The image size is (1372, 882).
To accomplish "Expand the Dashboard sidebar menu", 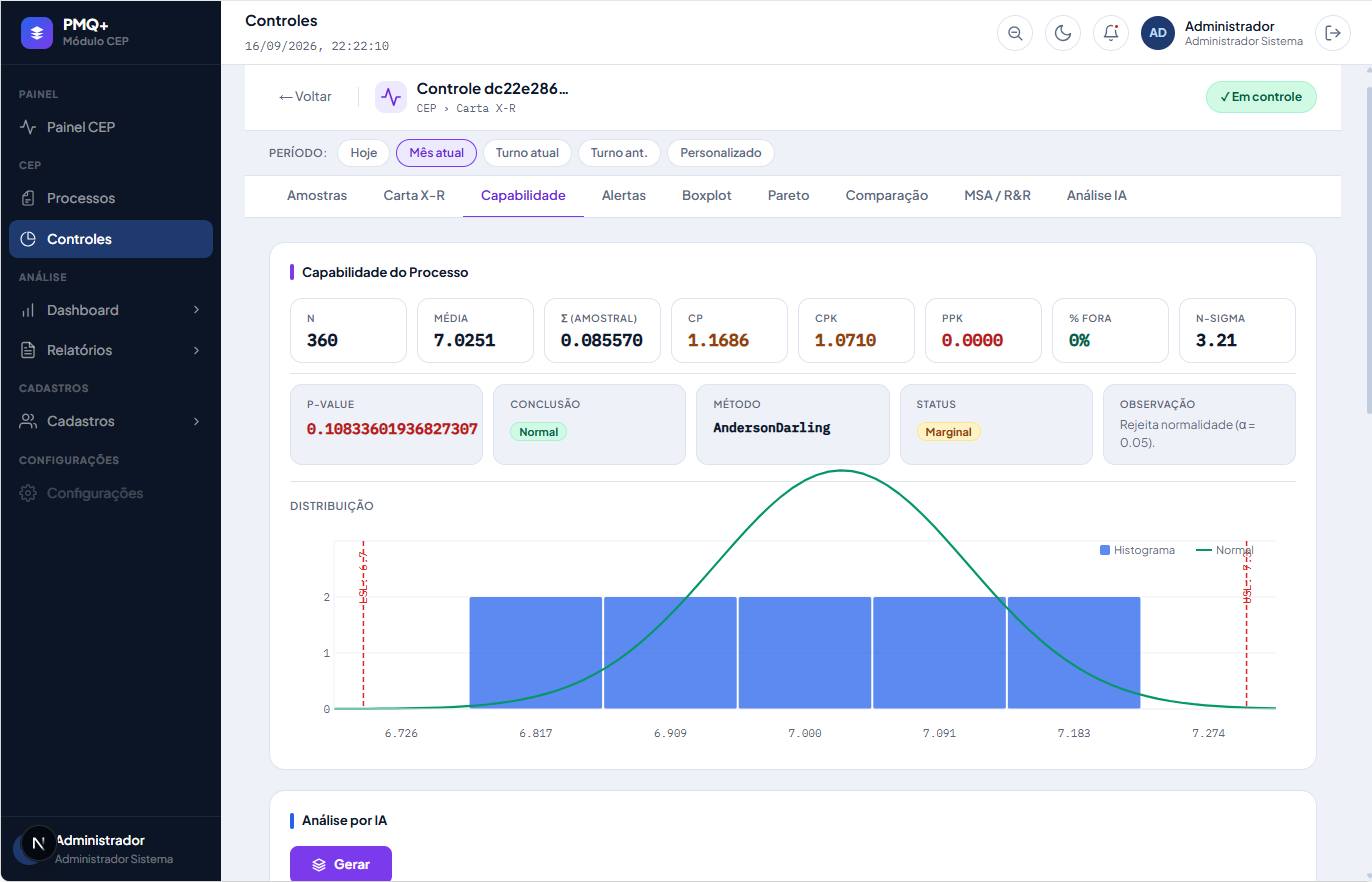I will click(111, 310).
